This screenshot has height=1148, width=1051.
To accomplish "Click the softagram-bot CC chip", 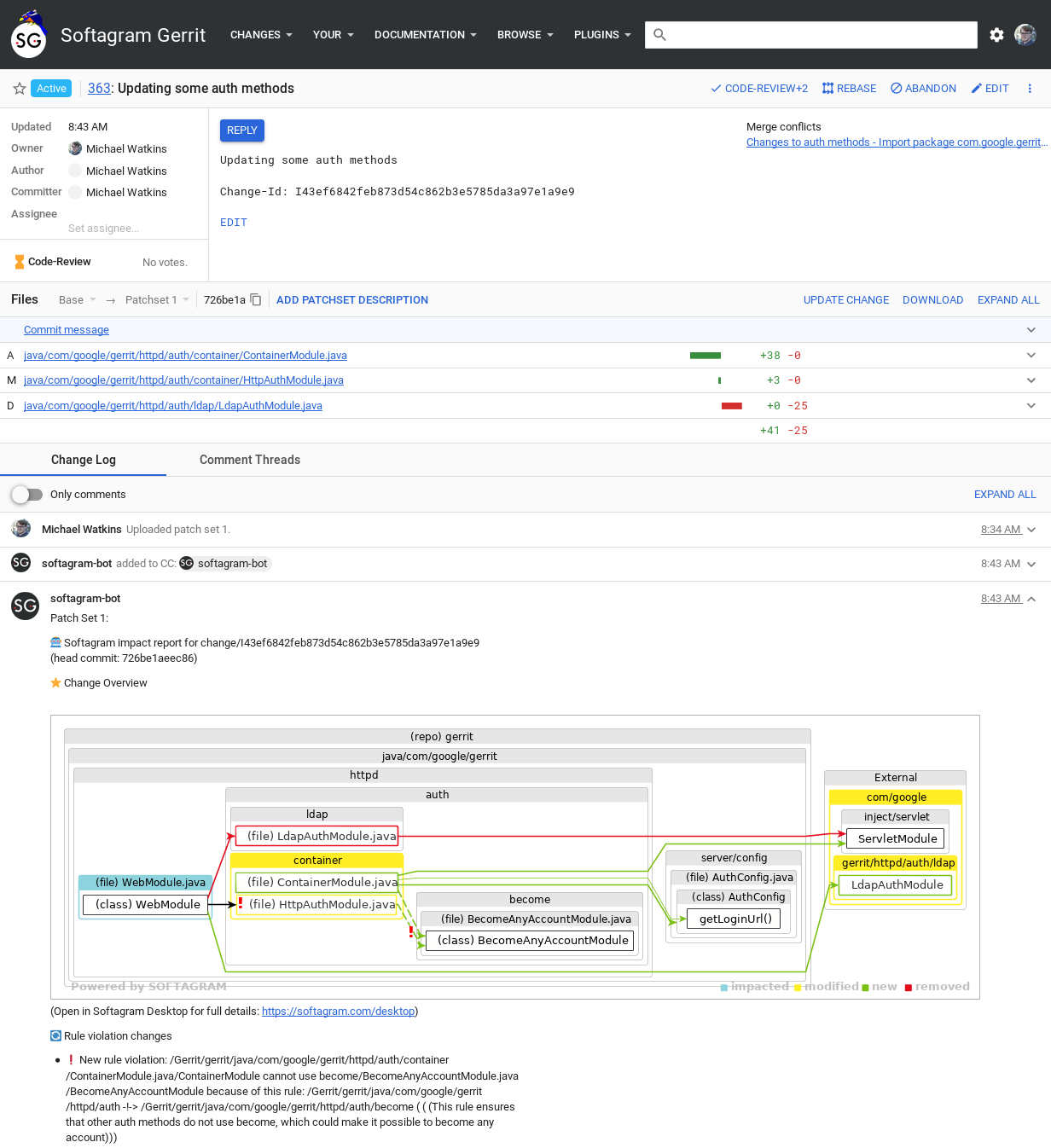I will coord(224,564).
